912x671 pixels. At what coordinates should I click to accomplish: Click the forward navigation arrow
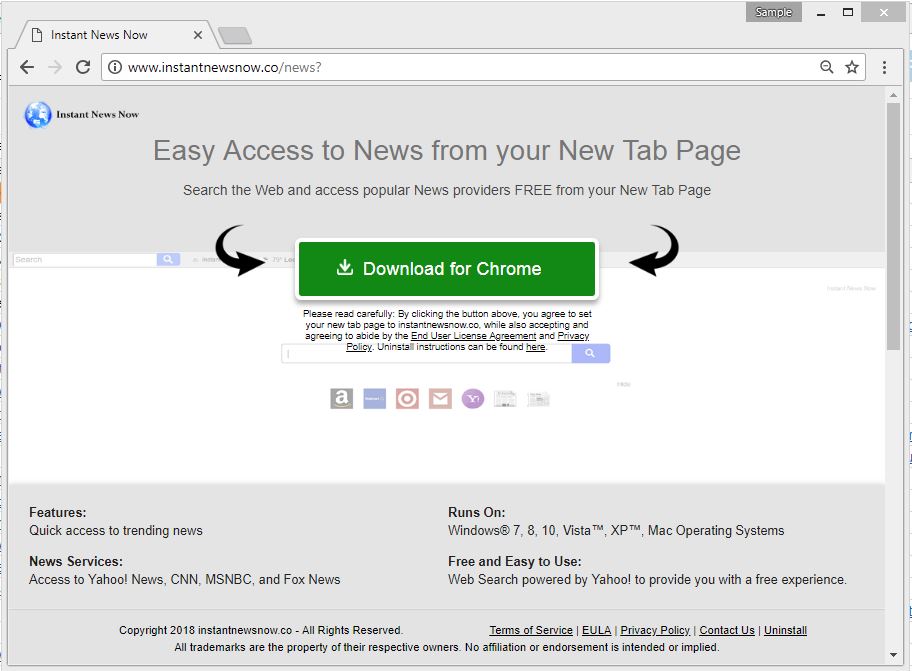[x=55, y=67]
